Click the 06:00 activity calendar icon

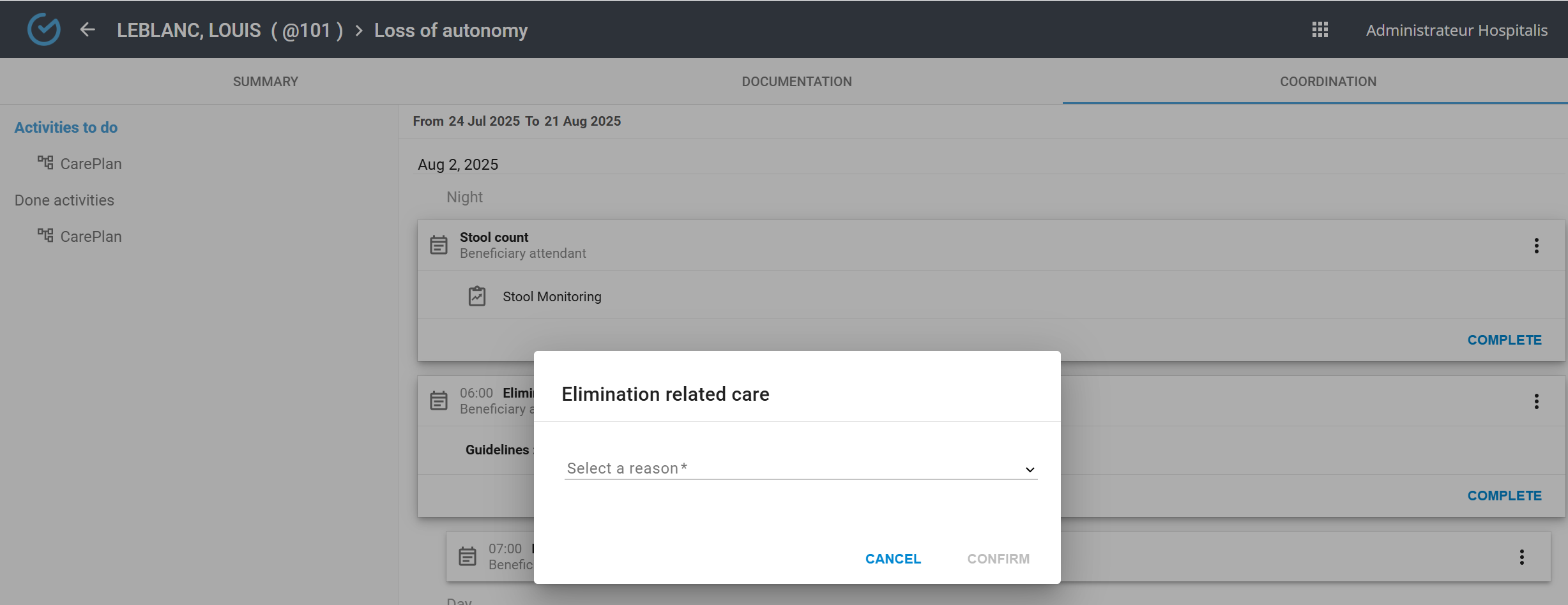pos(439,401)
